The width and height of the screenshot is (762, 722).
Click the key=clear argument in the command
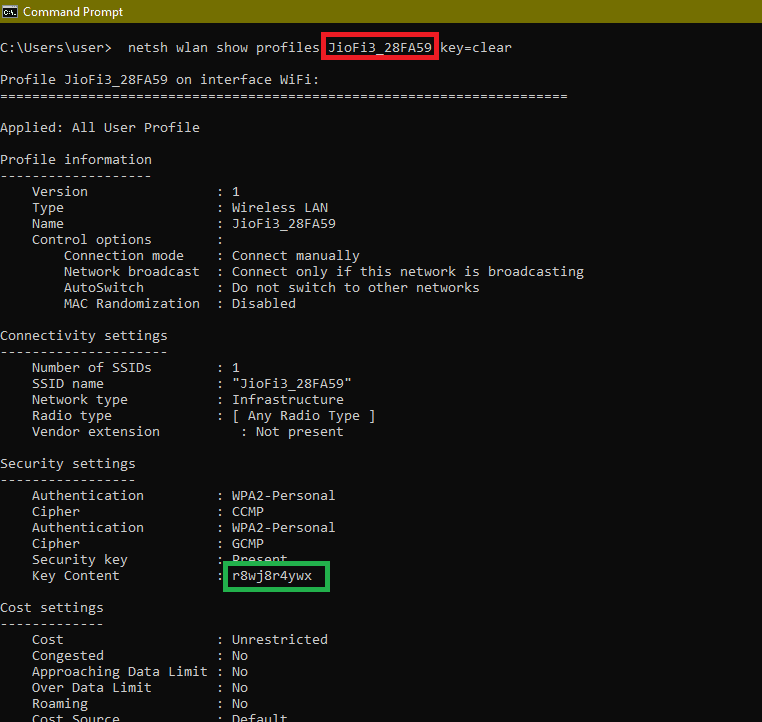tap(476, 47)
